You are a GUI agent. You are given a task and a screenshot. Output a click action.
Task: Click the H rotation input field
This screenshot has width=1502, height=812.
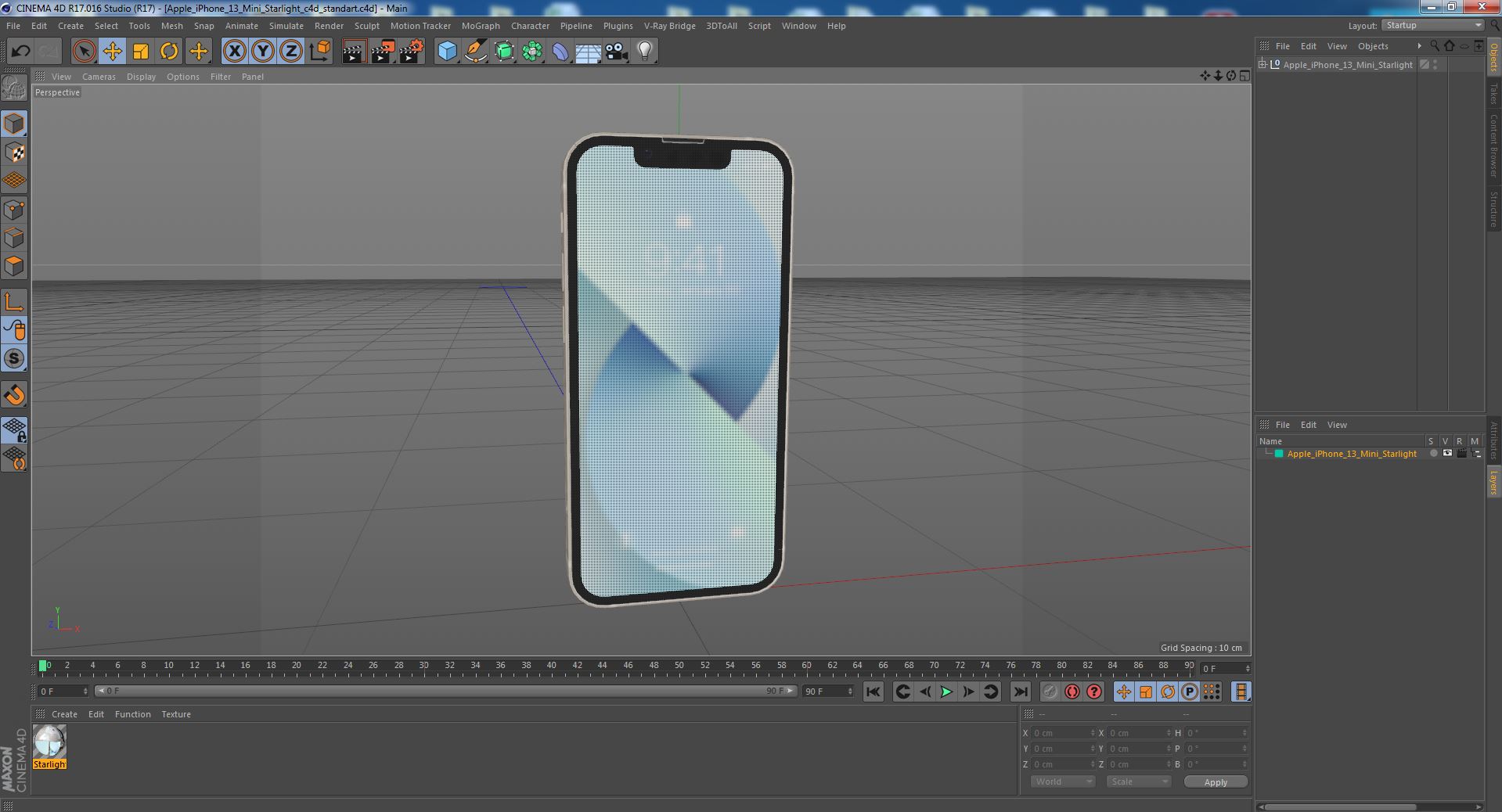coord(1216,733)
